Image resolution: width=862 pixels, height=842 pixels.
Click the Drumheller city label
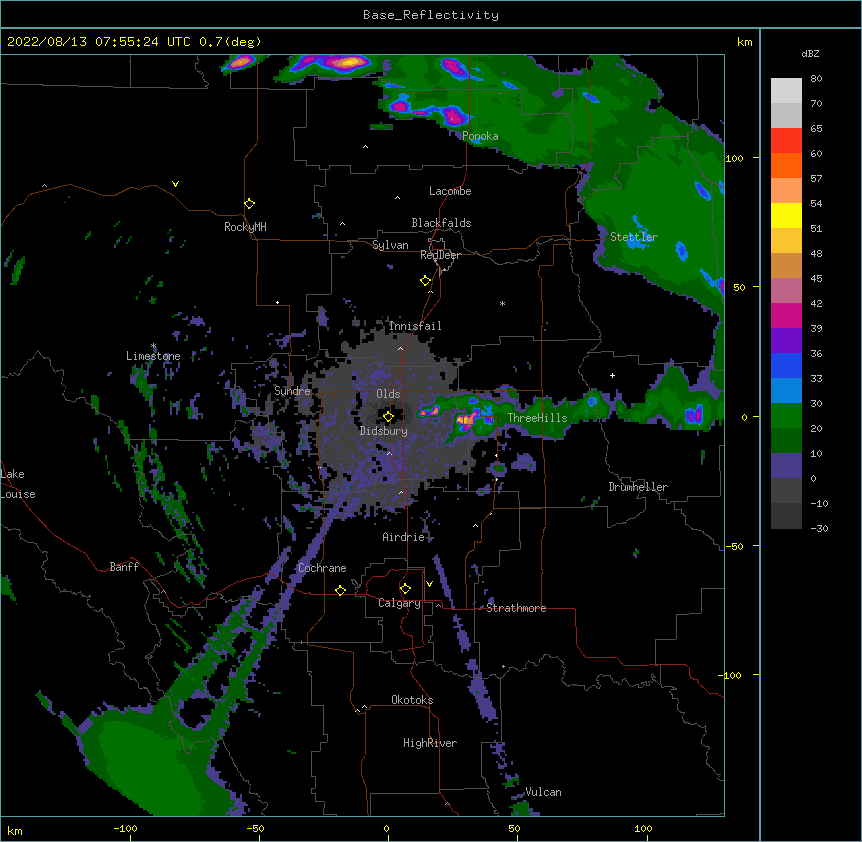pos(638,487)
